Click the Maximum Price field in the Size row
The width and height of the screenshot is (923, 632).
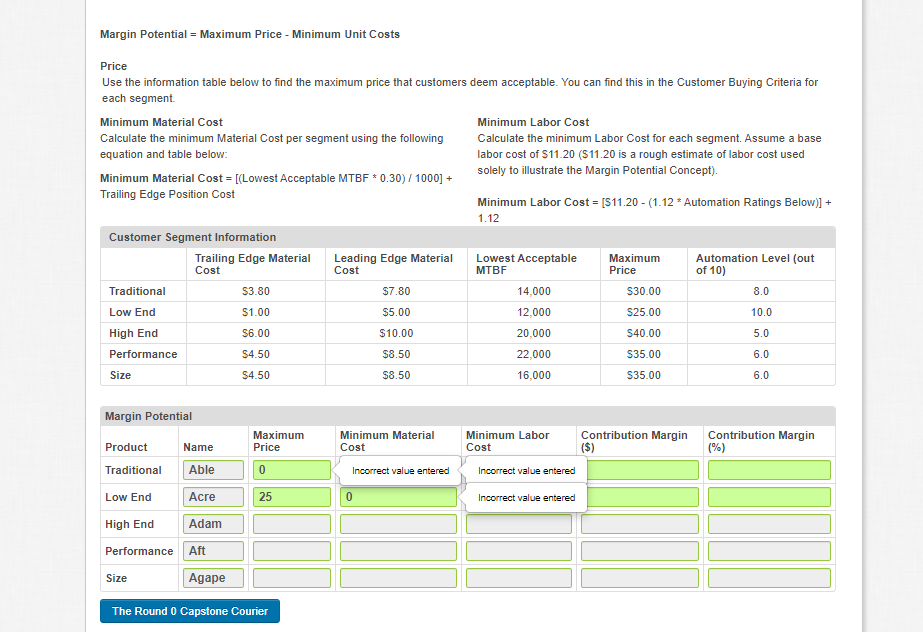[291, 577]
